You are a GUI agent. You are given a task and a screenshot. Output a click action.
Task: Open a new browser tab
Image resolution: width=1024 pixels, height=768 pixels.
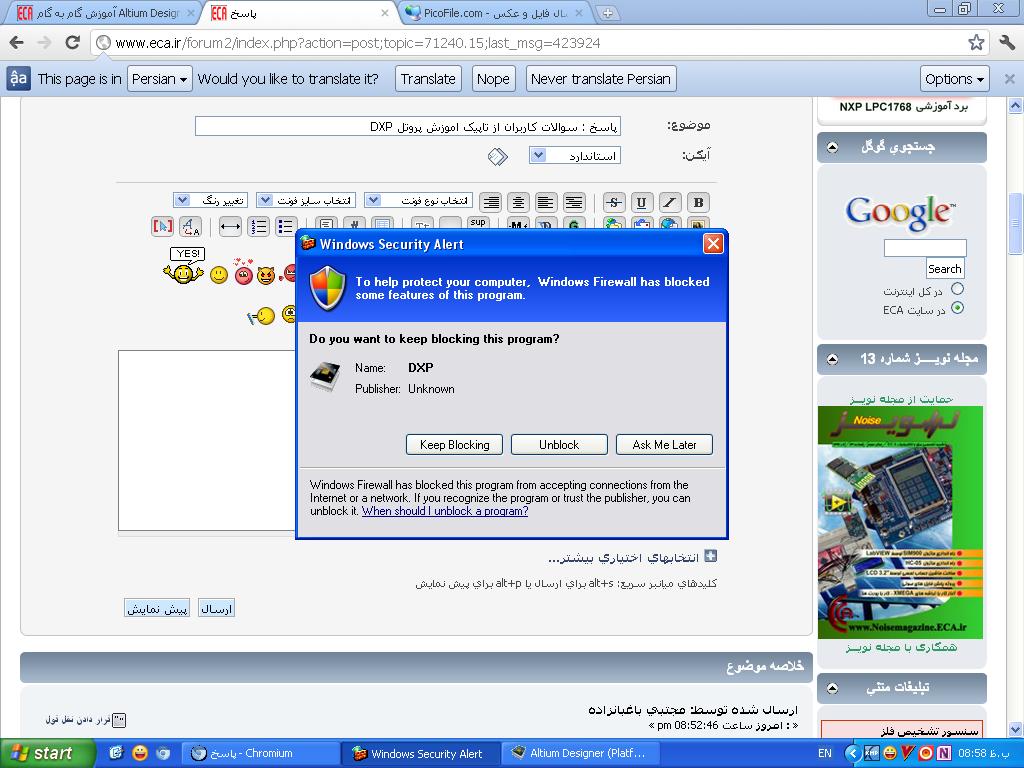click(607, 13)
